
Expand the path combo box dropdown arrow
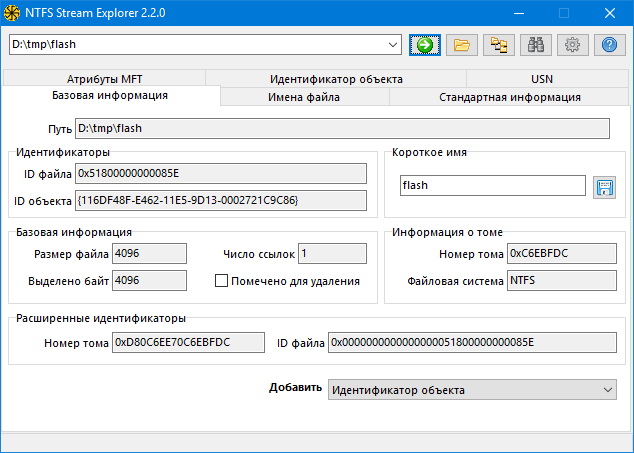click(x=393, y=44)
